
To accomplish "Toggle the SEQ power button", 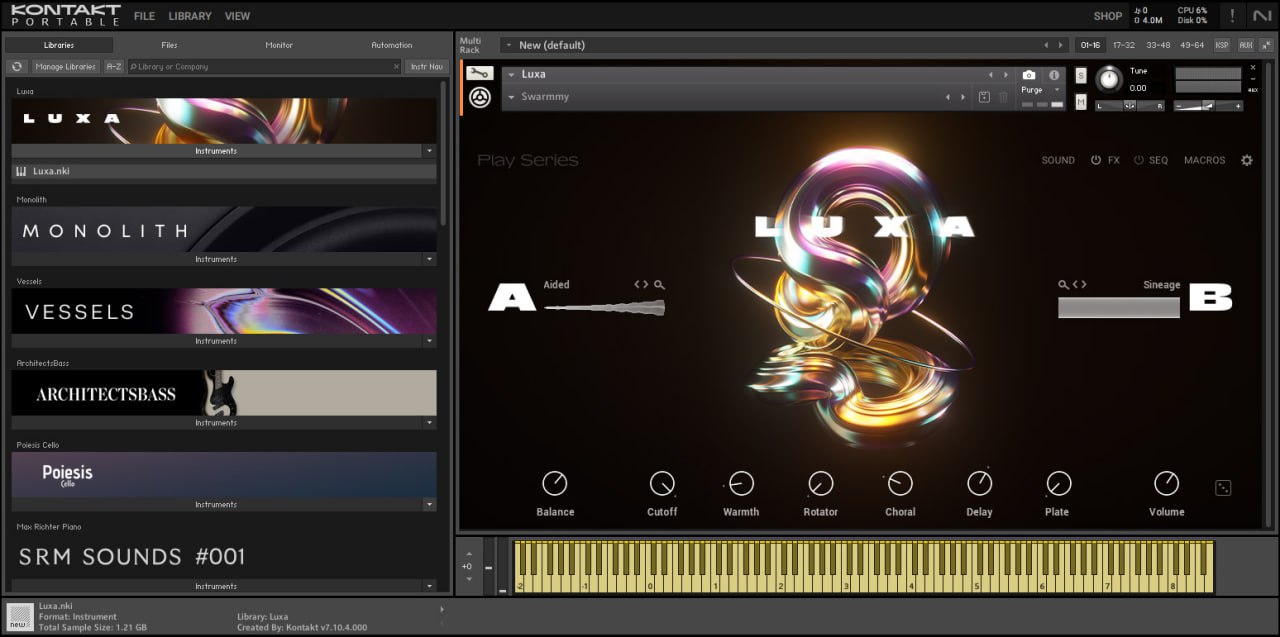I will (x=1138, y=160).
